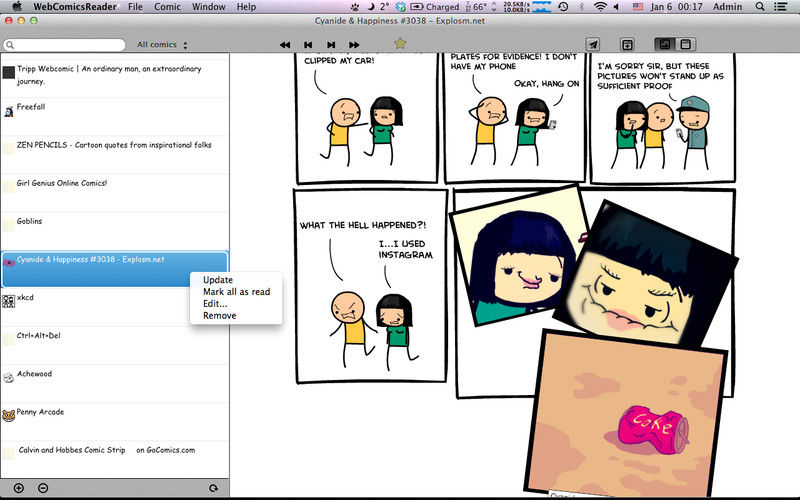Click the Achewood favicon

(9, 378)
